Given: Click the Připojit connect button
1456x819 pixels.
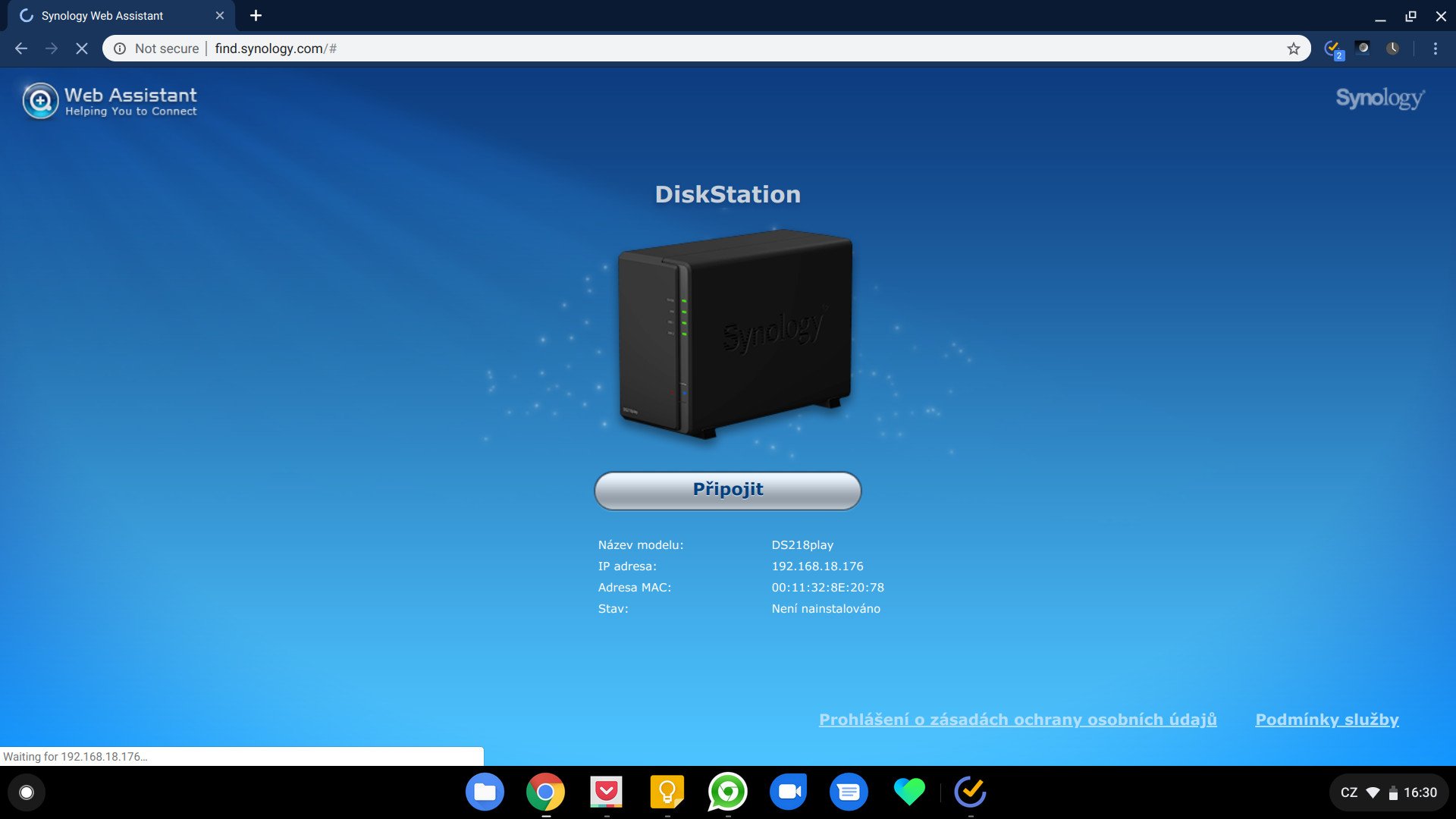Looking at the screenshot, I should (x=727, y=490).
